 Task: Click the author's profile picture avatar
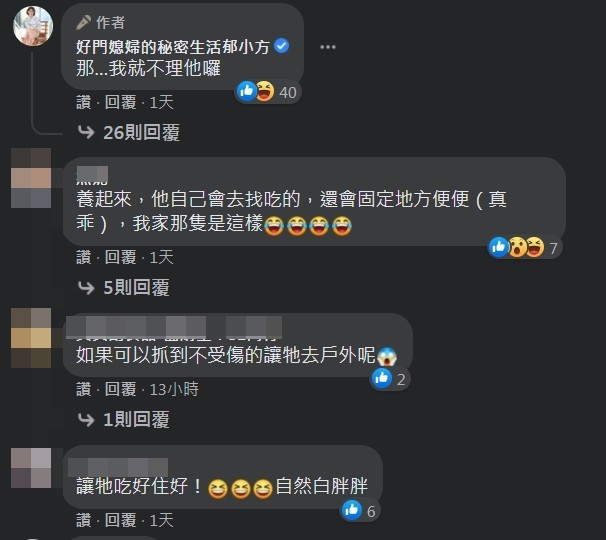click(33, 26)
